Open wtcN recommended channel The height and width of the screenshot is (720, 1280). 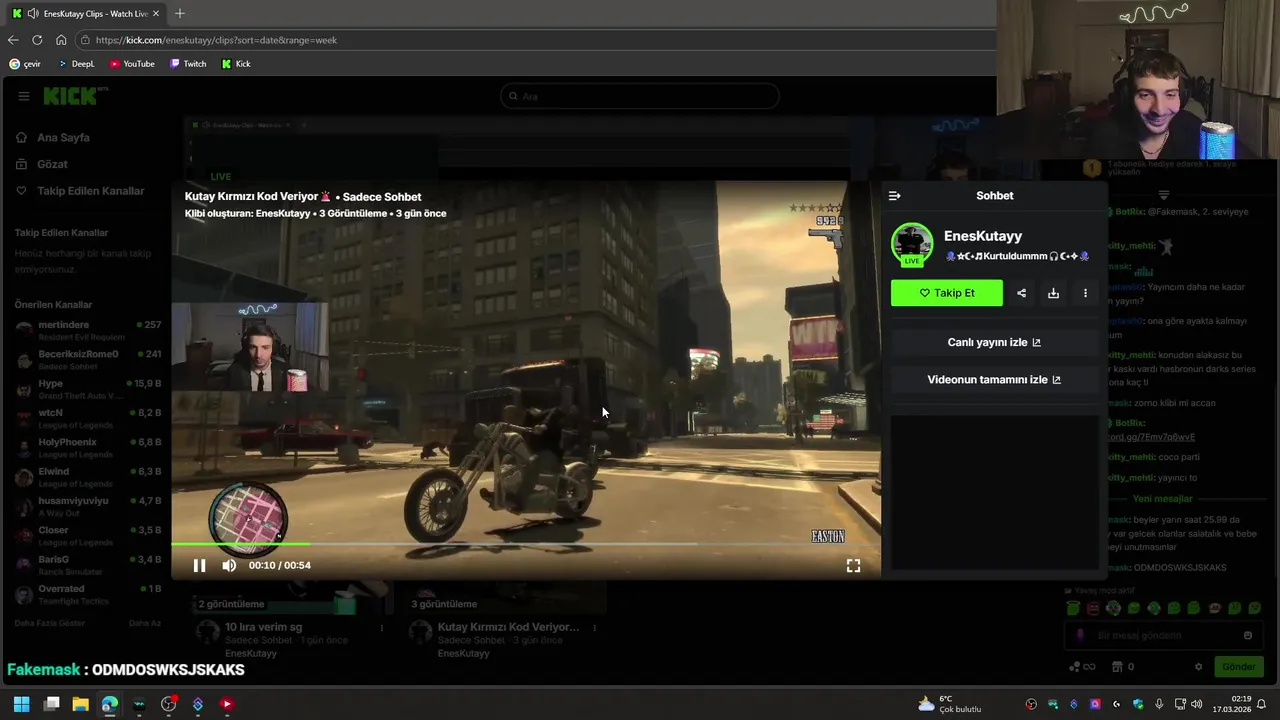tap(87, 418)
